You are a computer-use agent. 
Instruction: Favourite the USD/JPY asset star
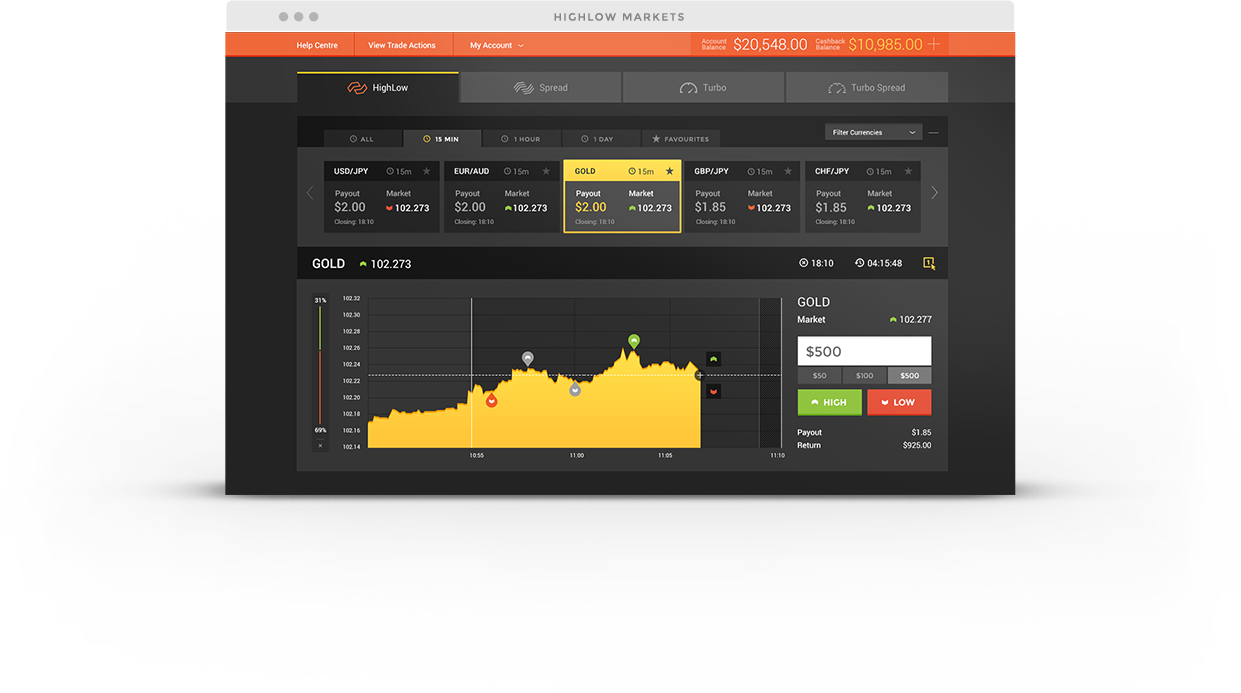tap(427, 171)
